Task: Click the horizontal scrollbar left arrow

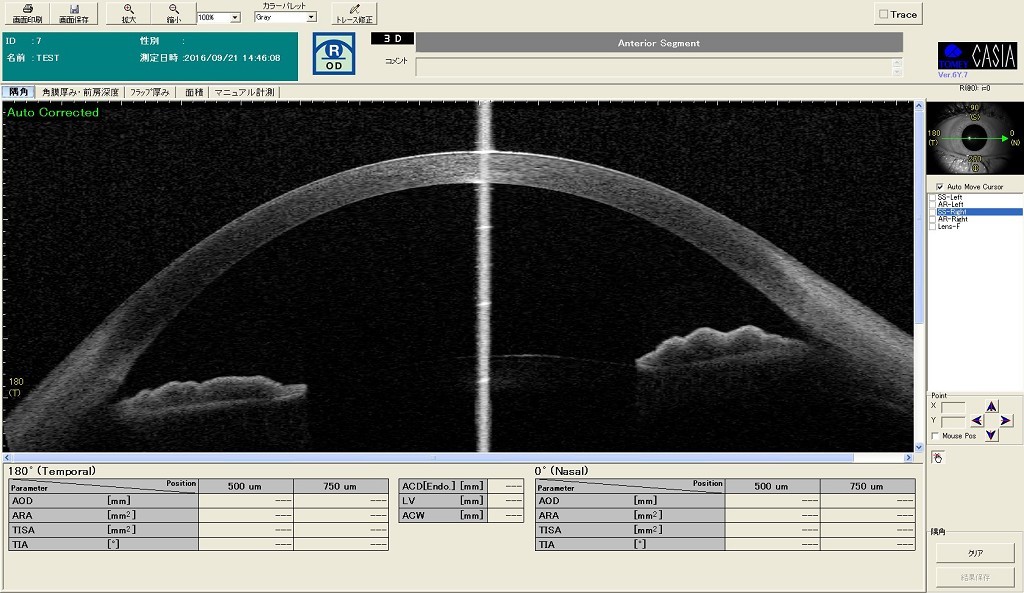Action: pyautogui.click(x=7, y=458)
